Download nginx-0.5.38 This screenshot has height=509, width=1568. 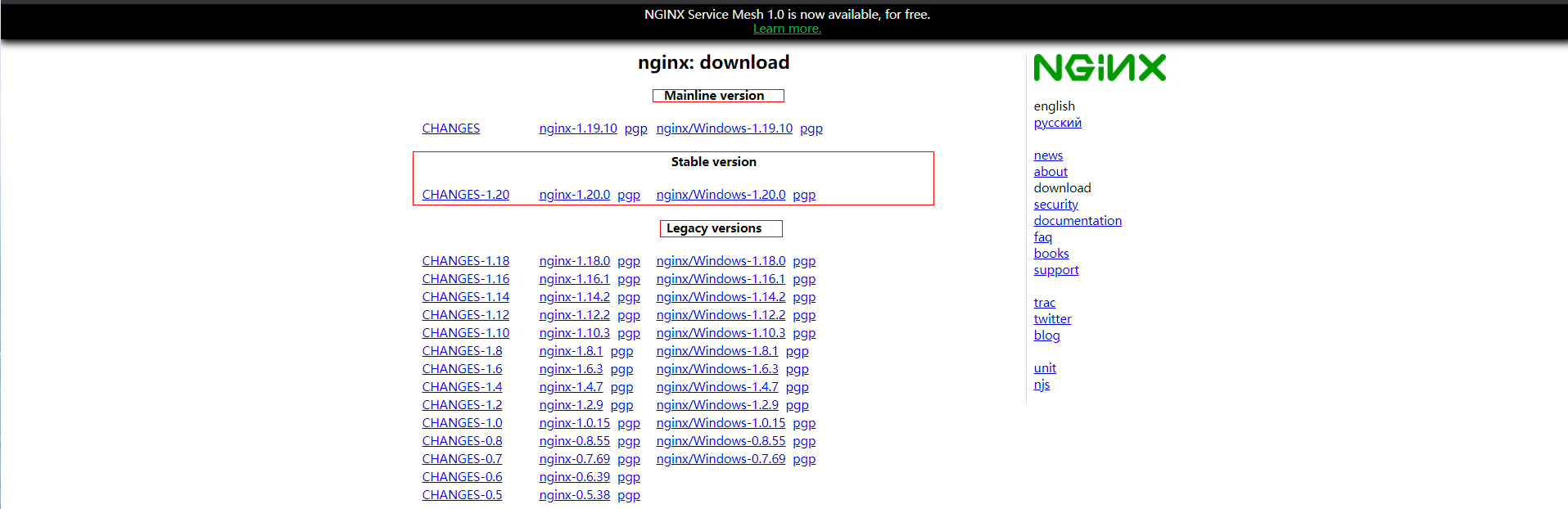pos(575,495)
